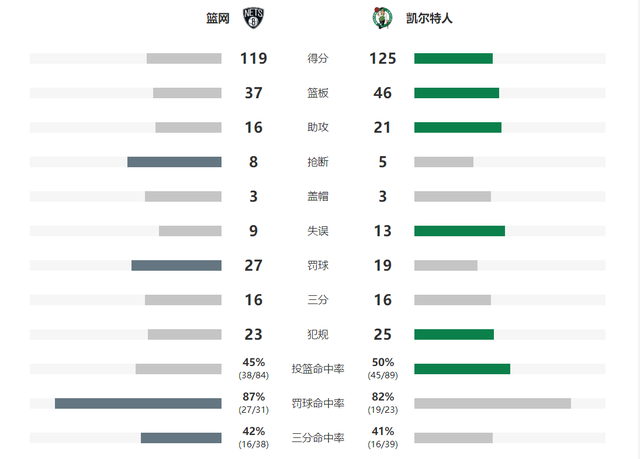Screen dimensions: 640x459
Task: Click the Nets 罚球命中率 dark bar
Action: pyautogui.click(x=138, y=404)
